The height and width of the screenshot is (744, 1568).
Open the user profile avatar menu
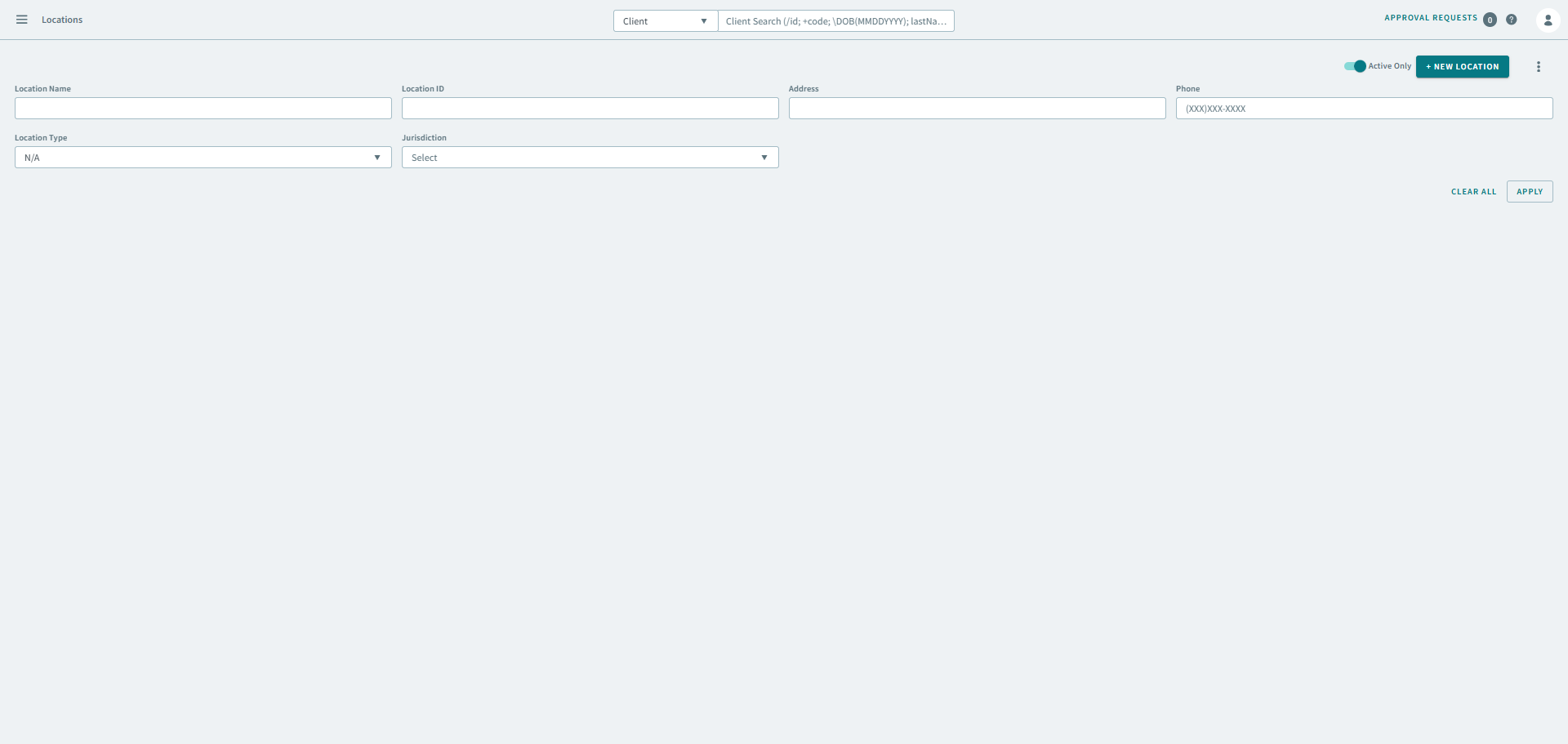pyautogui.click(x=1548, y=20)
